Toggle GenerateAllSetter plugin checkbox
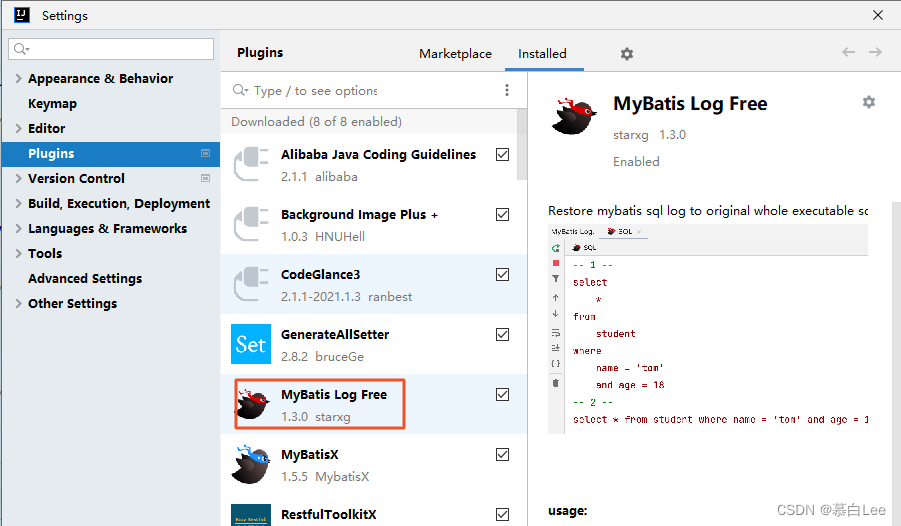This screenshot has width=901, height=526. pos(502,335)
